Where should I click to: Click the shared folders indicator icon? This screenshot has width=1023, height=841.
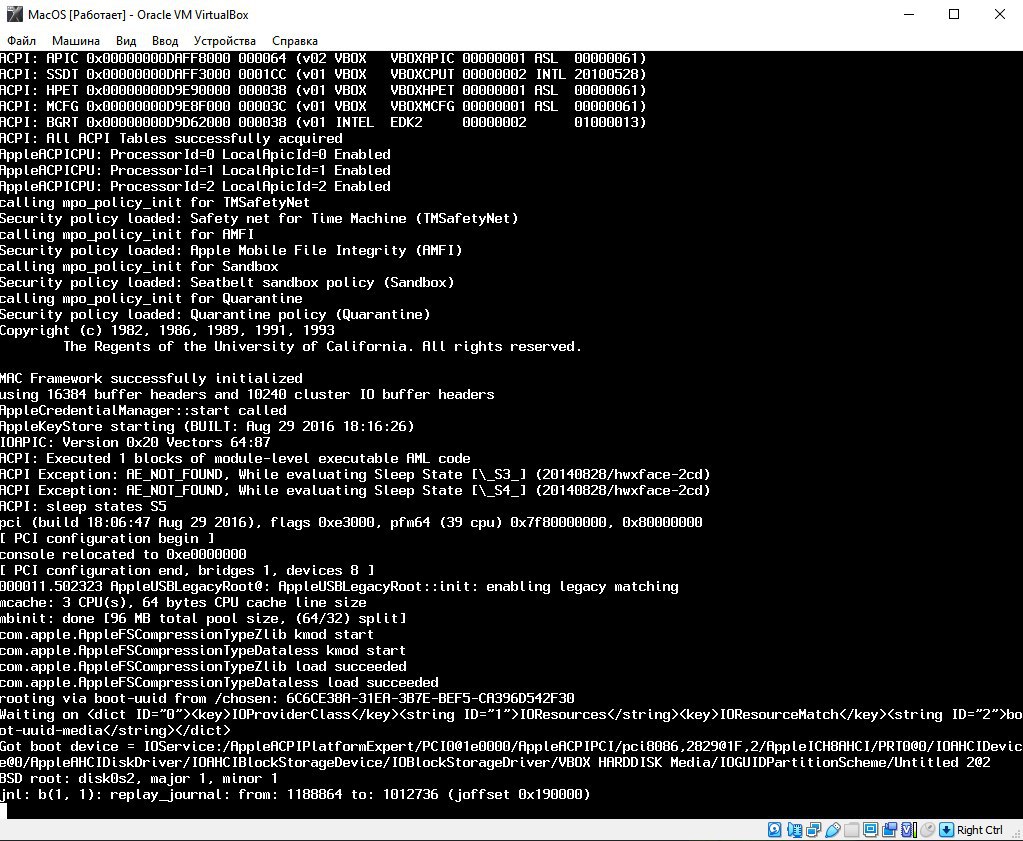tap(851, 830)
